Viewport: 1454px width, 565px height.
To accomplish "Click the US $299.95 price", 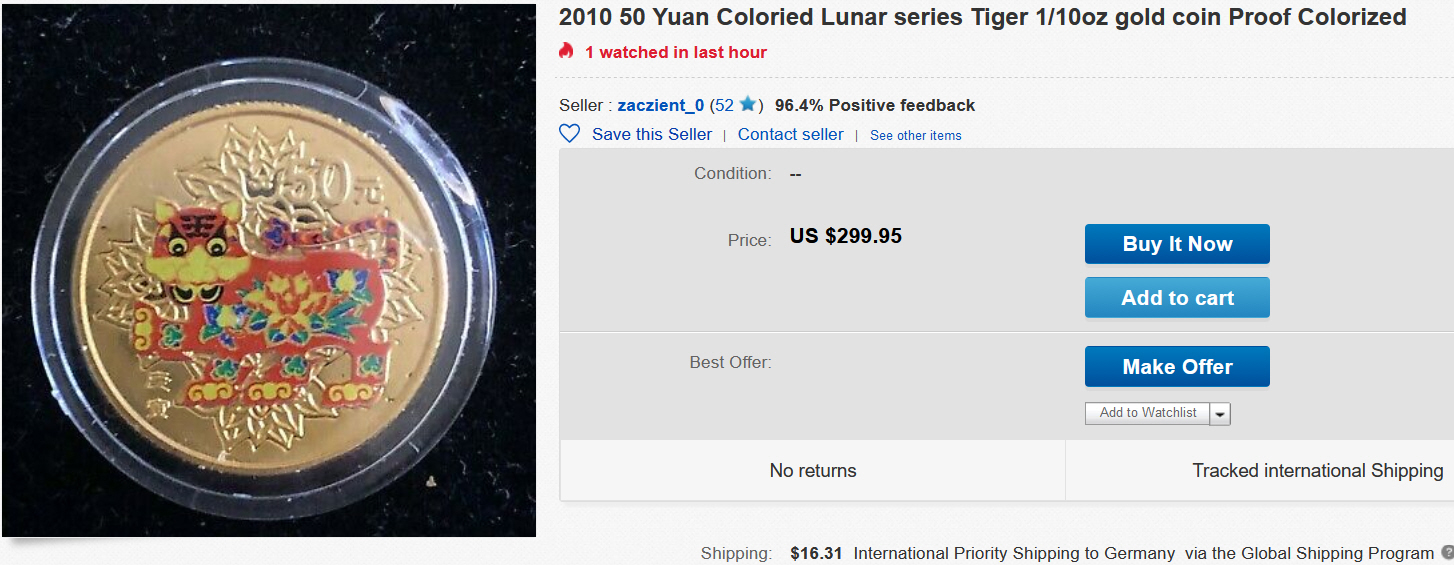I will 845,236.
